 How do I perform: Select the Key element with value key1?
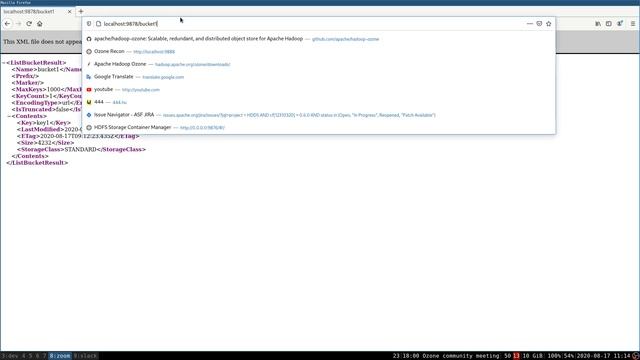(44, 123)
